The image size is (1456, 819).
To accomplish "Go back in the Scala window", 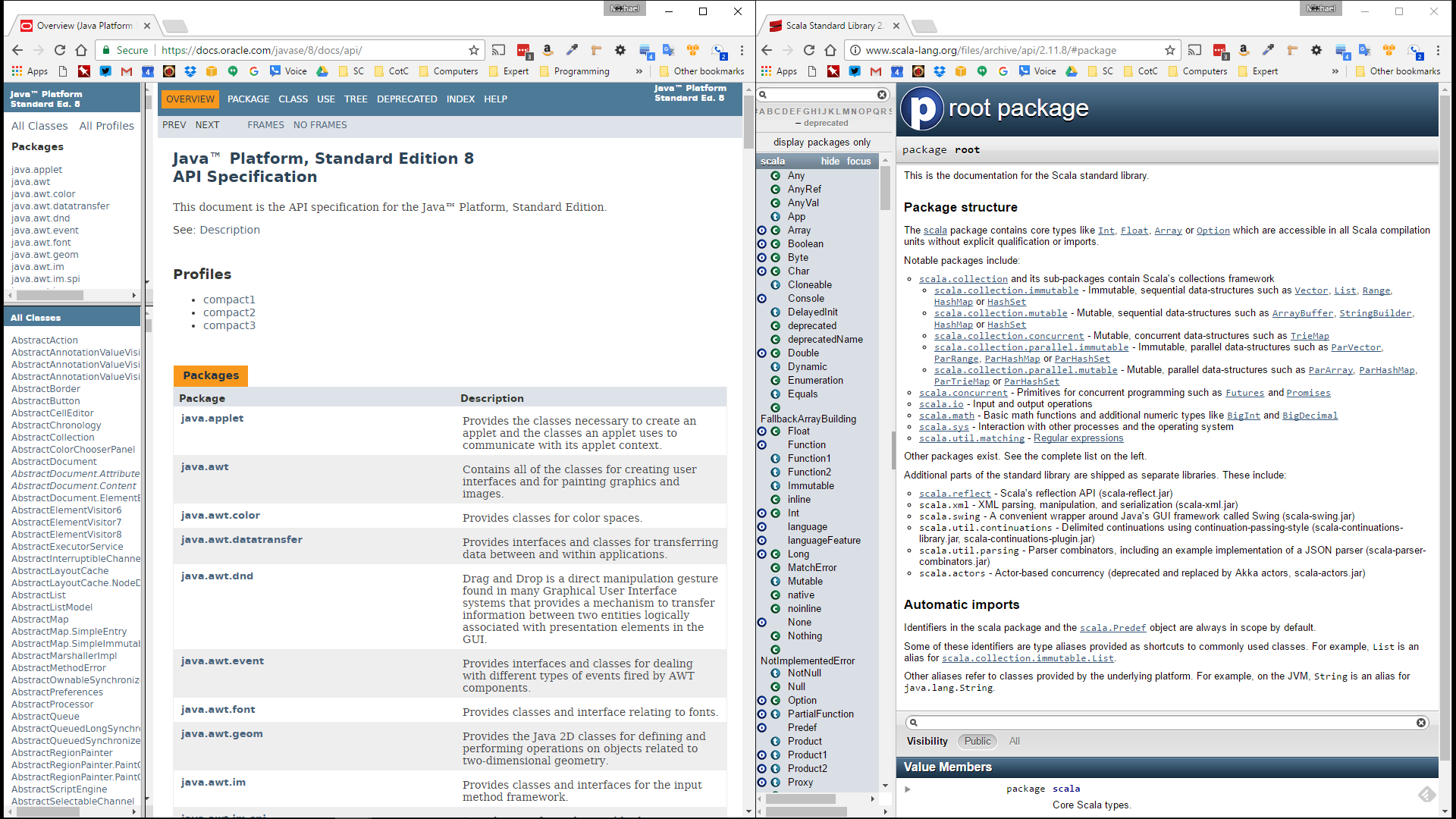I will (x=767, y=50).
